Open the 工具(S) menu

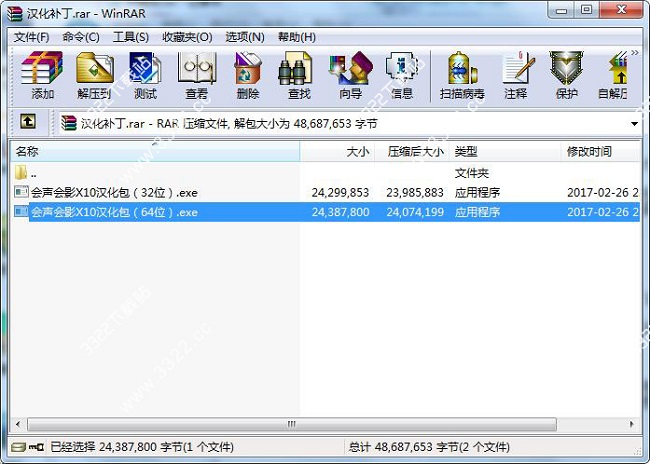click(x=131, y=37)
